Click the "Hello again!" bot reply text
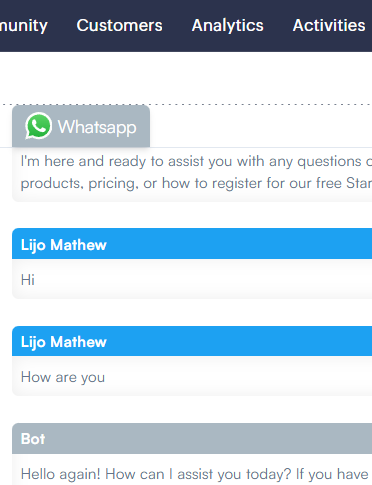 coord(196,474)
